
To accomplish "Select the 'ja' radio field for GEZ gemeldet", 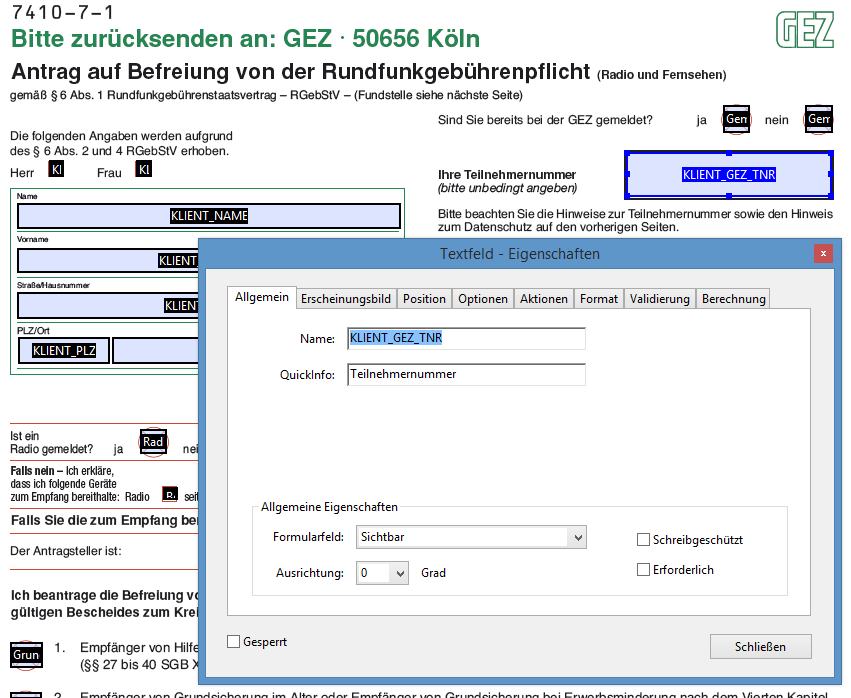I will click(736, 119).
